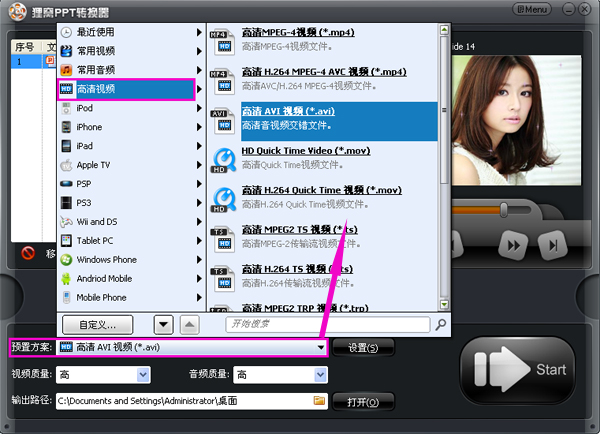600x434 pixels.
Task: Click the 高清MPEG-4视频 (*.mp4) title text
Action: 298,33
